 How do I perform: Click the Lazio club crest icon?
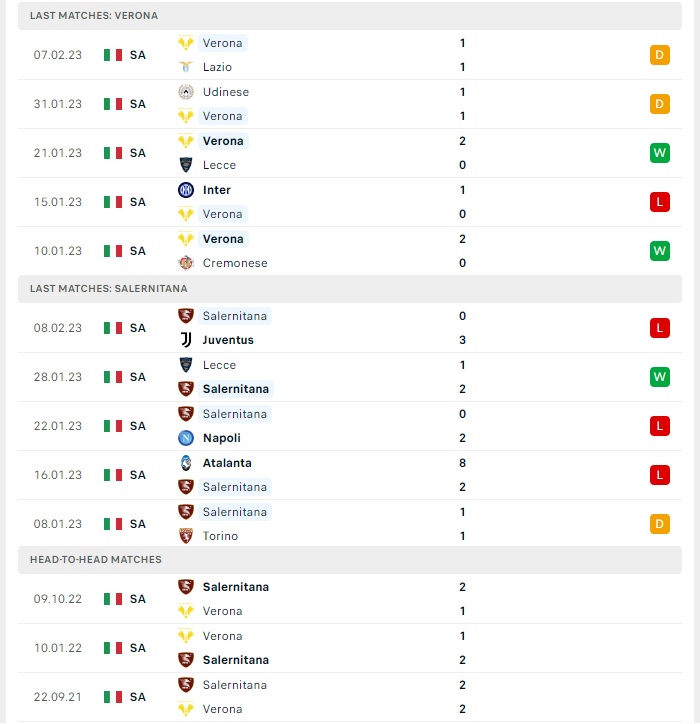pos(186,67)
